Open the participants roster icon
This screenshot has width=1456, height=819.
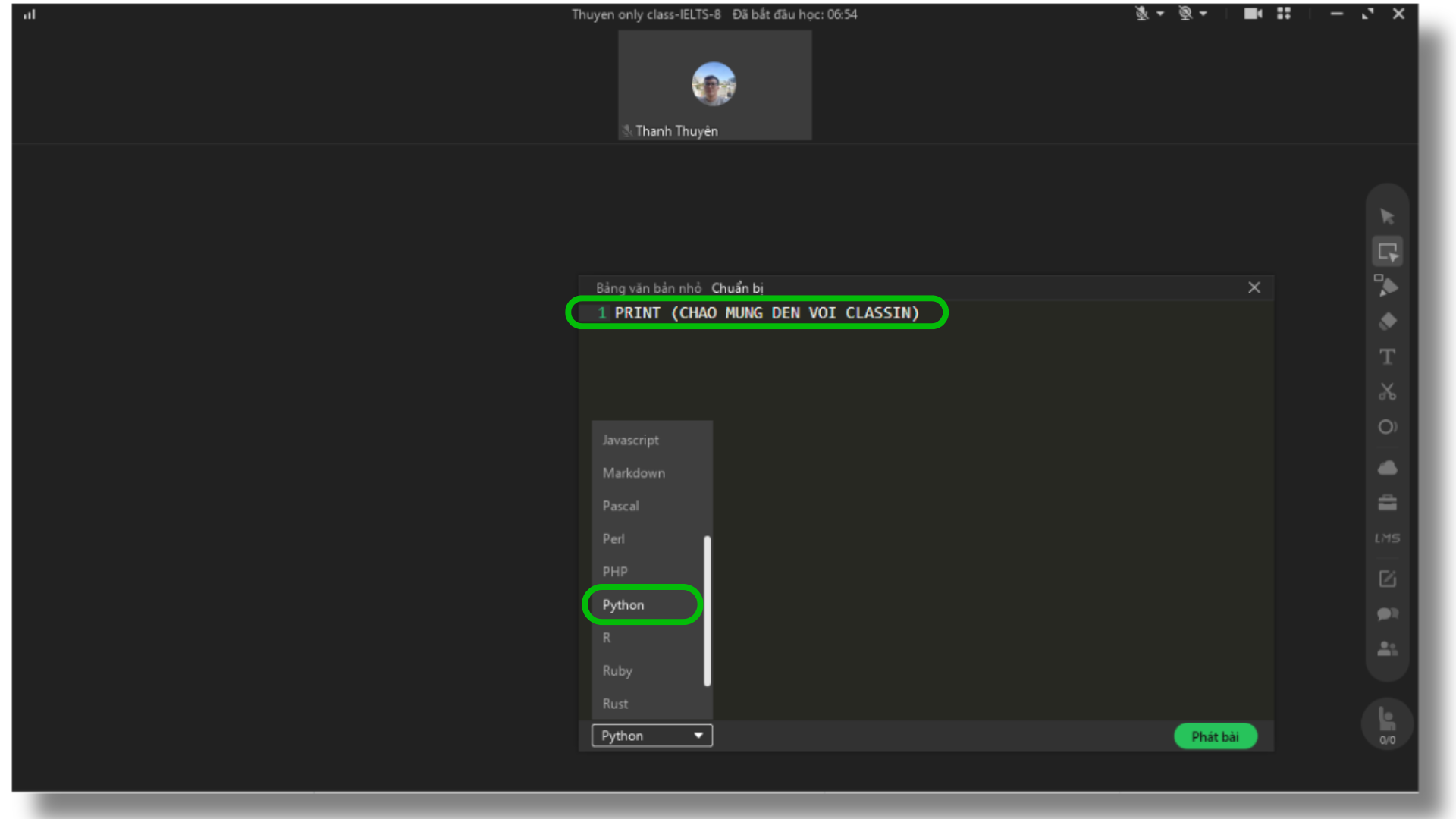[1387, 649]
